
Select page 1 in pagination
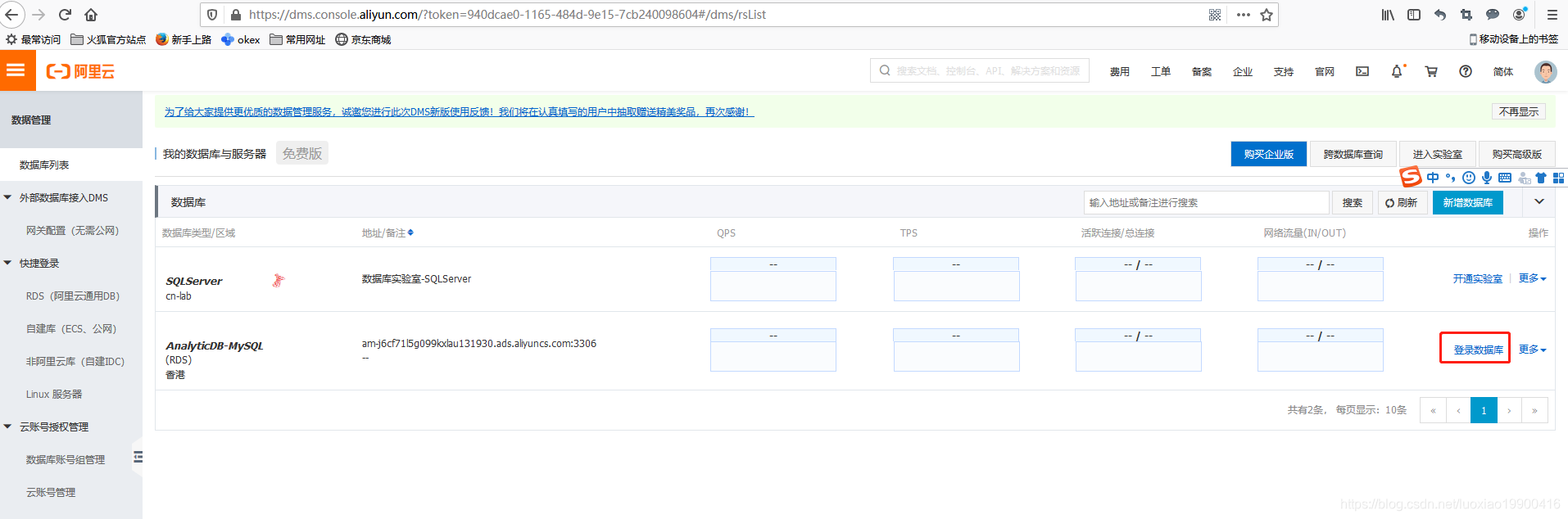[1484, 410]
